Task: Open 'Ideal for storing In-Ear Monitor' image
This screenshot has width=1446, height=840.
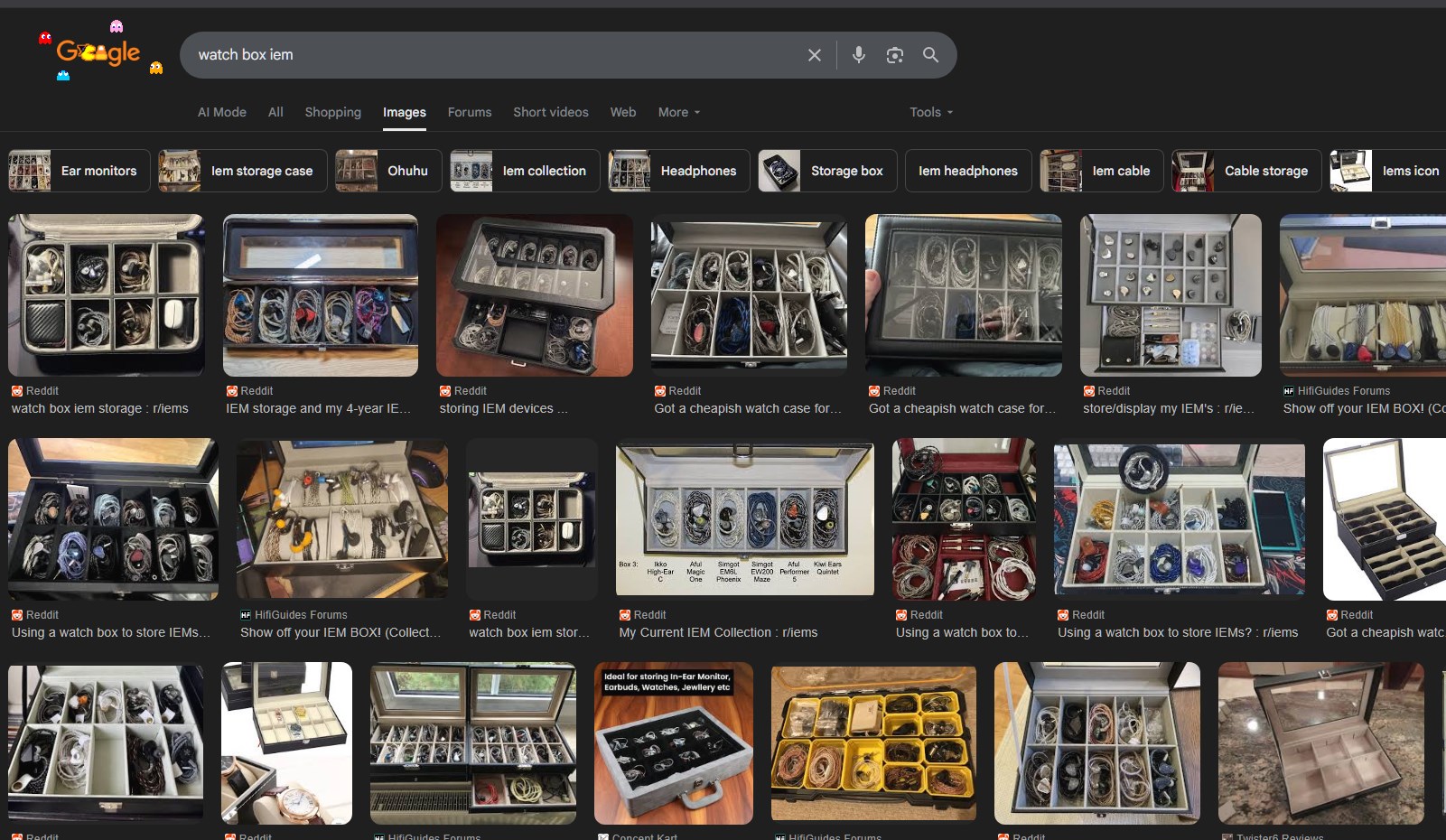Action: point(674,743)
